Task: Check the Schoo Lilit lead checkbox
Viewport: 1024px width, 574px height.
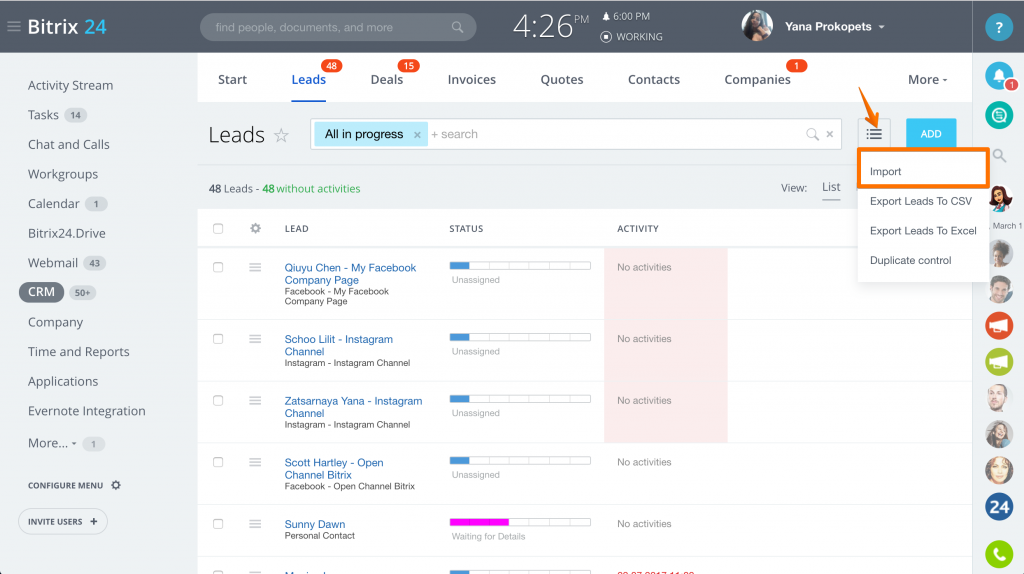Action: (x=218, y=339)
